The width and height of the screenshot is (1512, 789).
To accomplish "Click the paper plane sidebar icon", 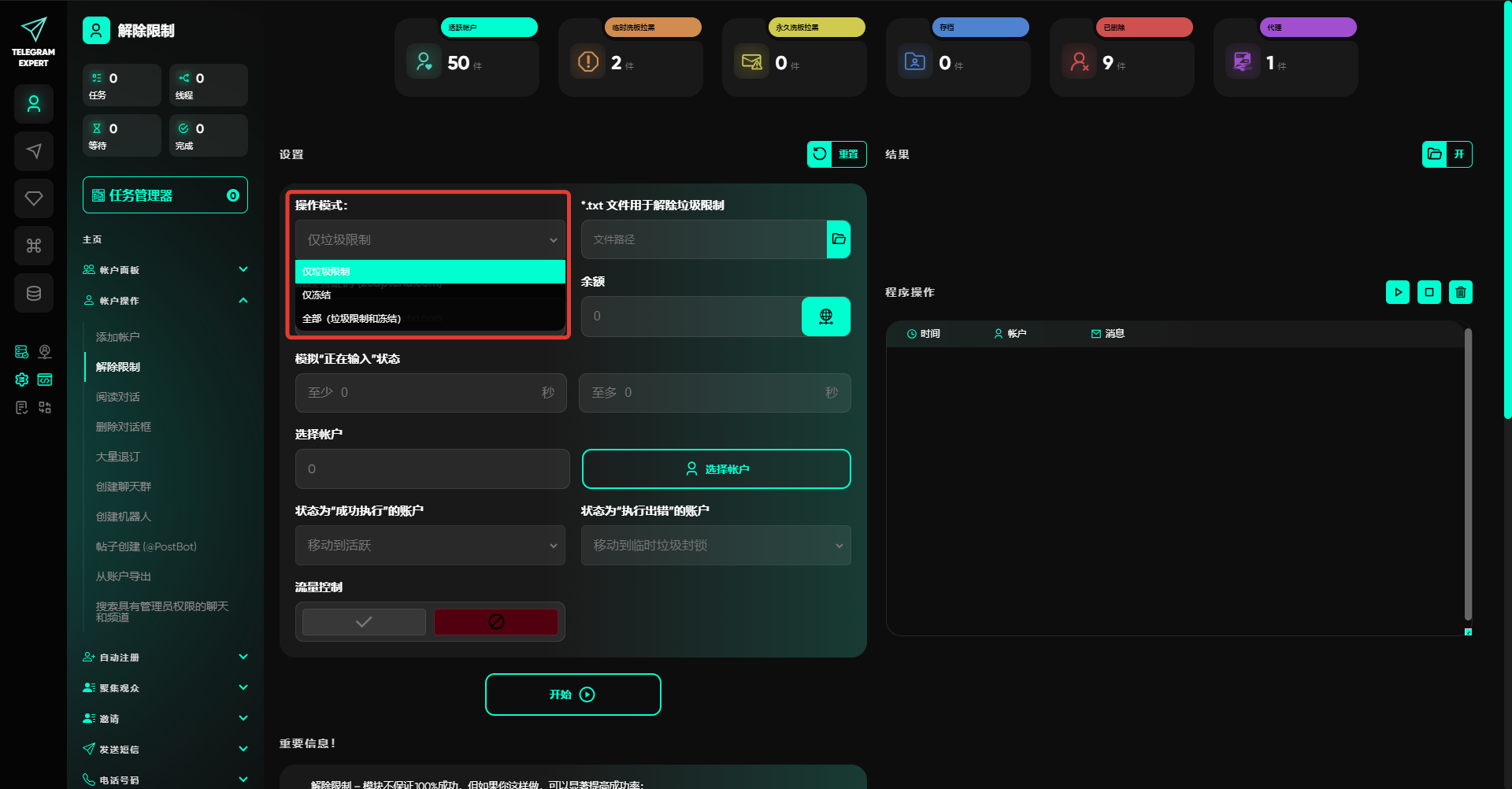I will tap(34, 151).
